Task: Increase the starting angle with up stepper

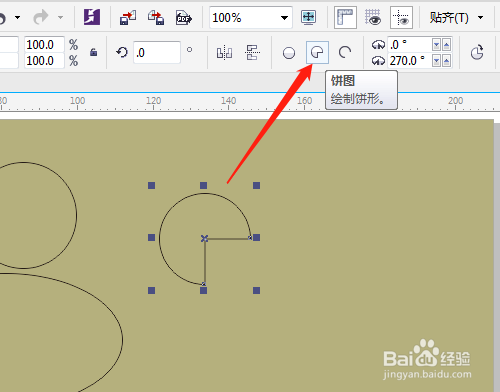Action: pyautogui.click(x=447, y=44)
